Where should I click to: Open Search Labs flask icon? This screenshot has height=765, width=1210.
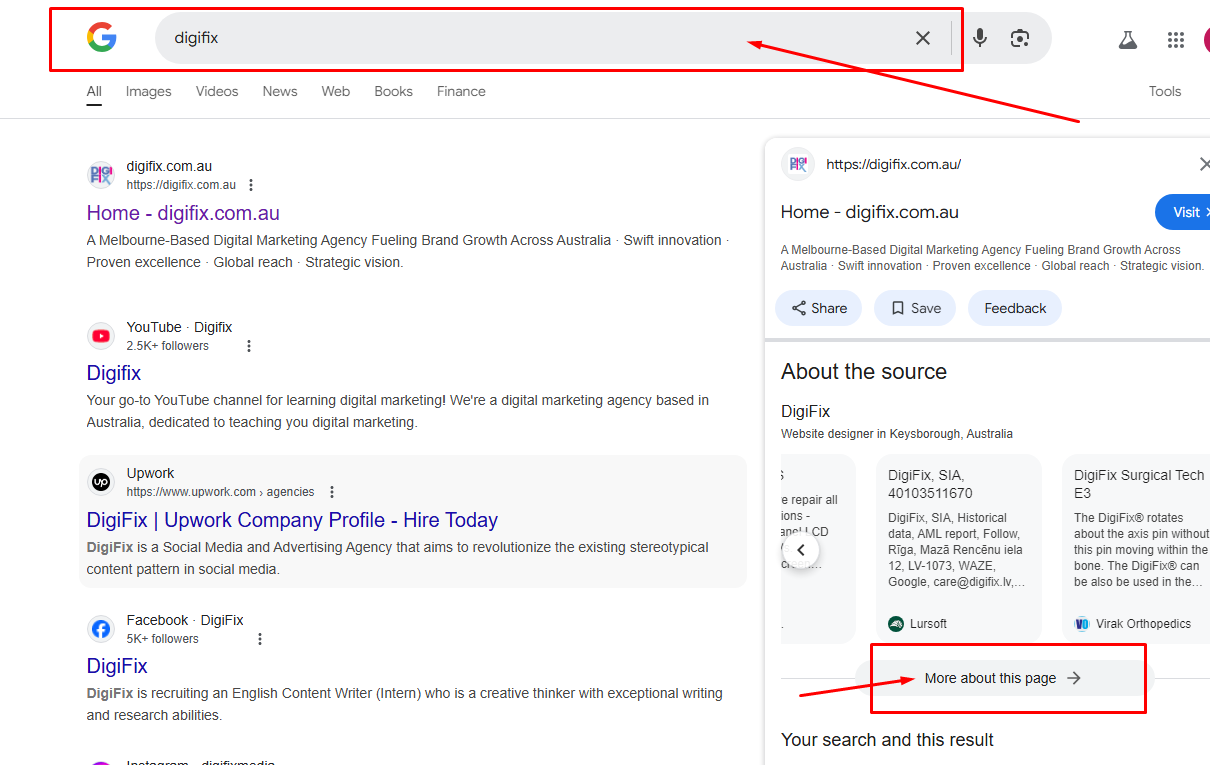(x=1128, y=40)
